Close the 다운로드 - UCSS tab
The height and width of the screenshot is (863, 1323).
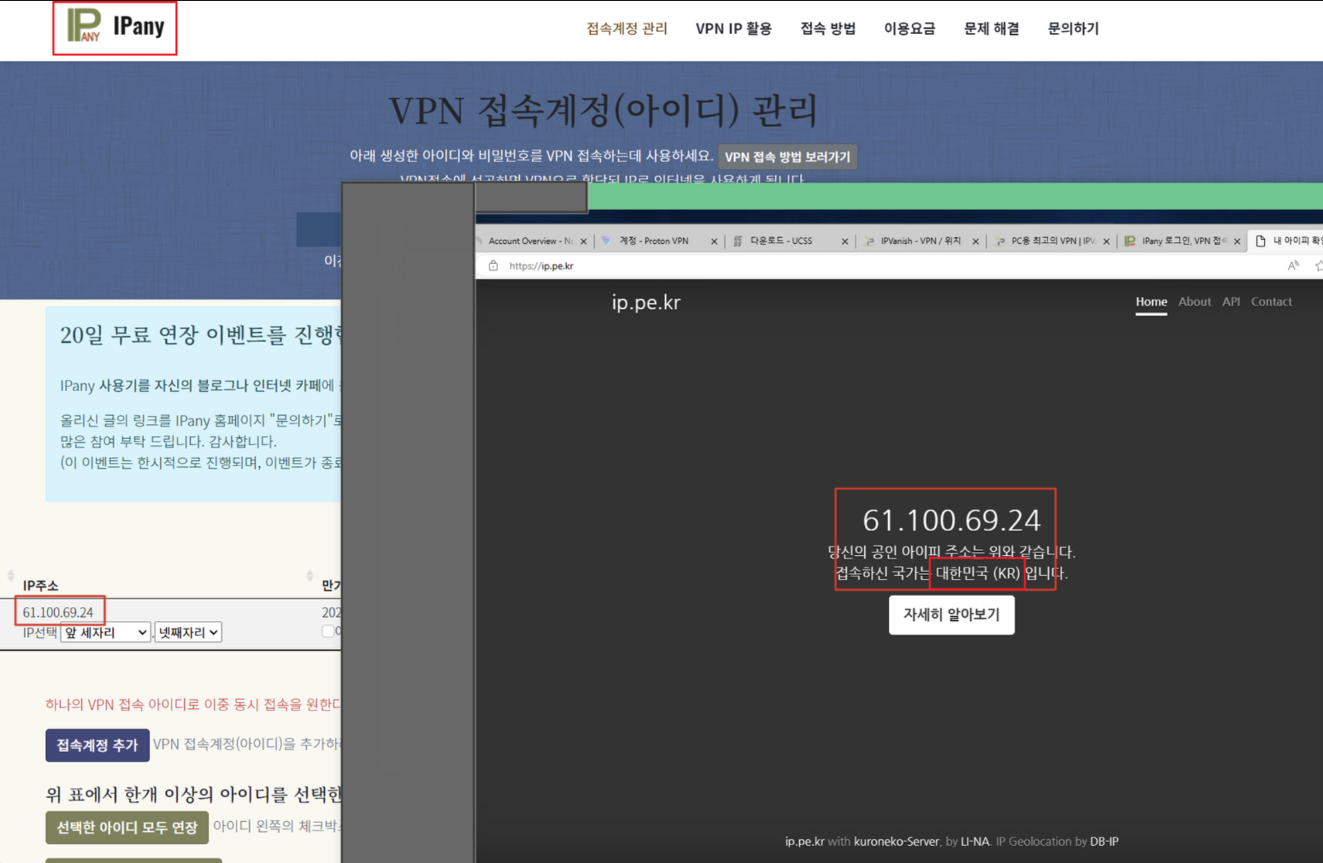pos(845,242)
